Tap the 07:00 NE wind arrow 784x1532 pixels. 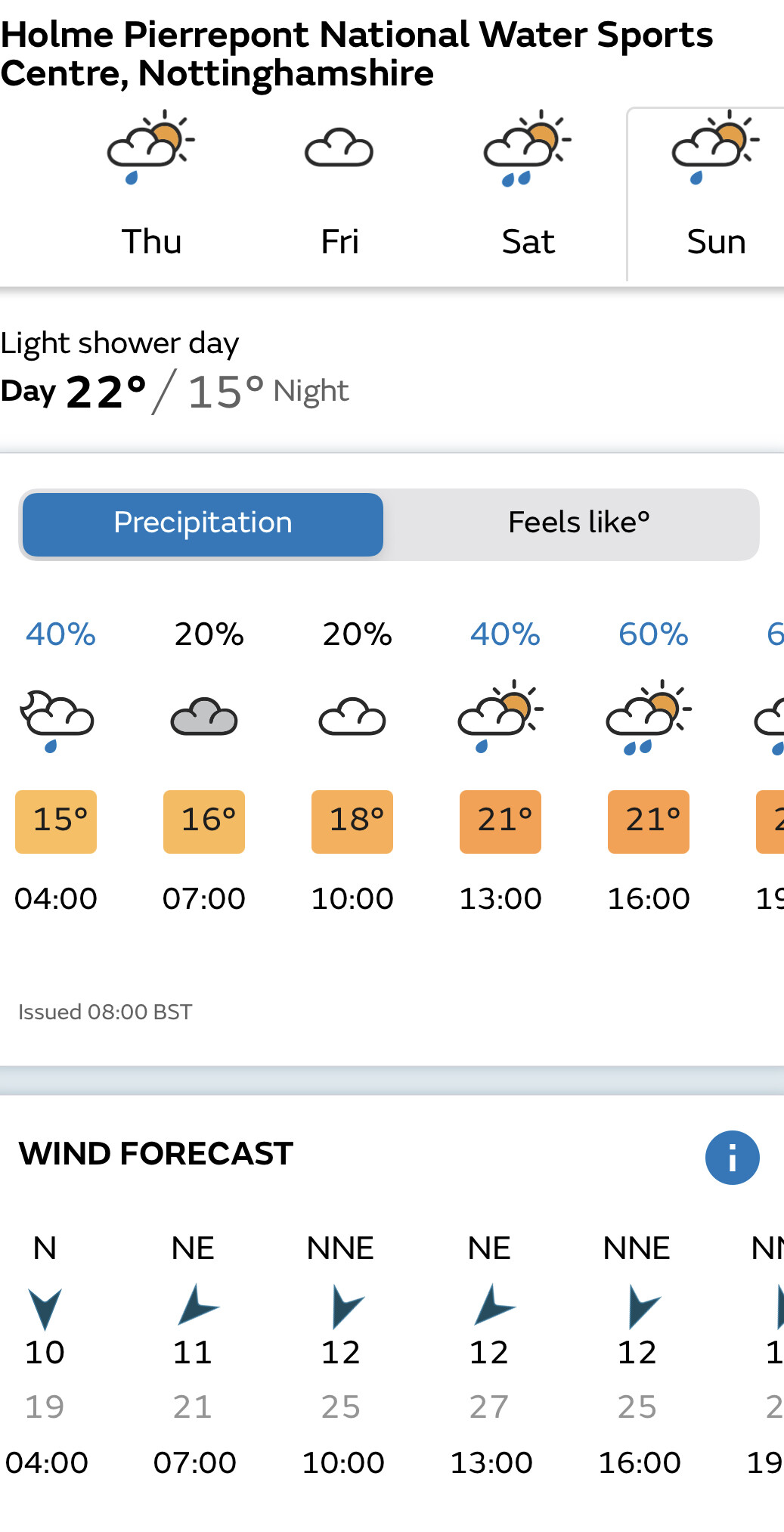pos(197,1304)
